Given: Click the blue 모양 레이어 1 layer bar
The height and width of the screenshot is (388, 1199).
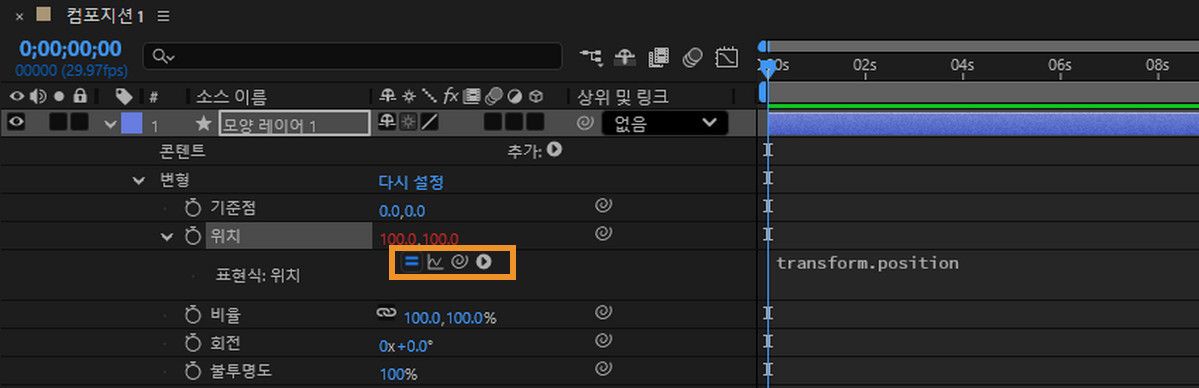Looking at the screenshot, I should point(983,123).
